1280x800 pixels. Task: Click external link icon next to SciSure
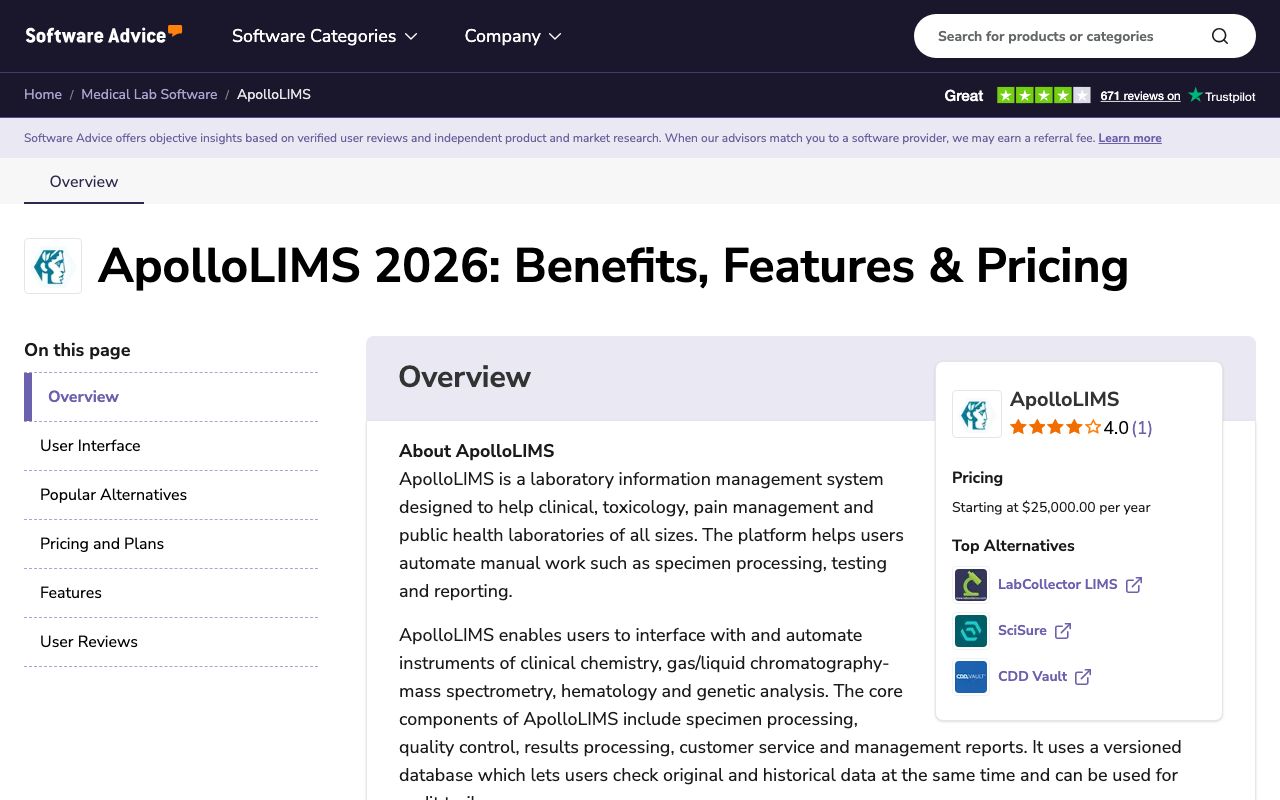(x=1063, y=631)
